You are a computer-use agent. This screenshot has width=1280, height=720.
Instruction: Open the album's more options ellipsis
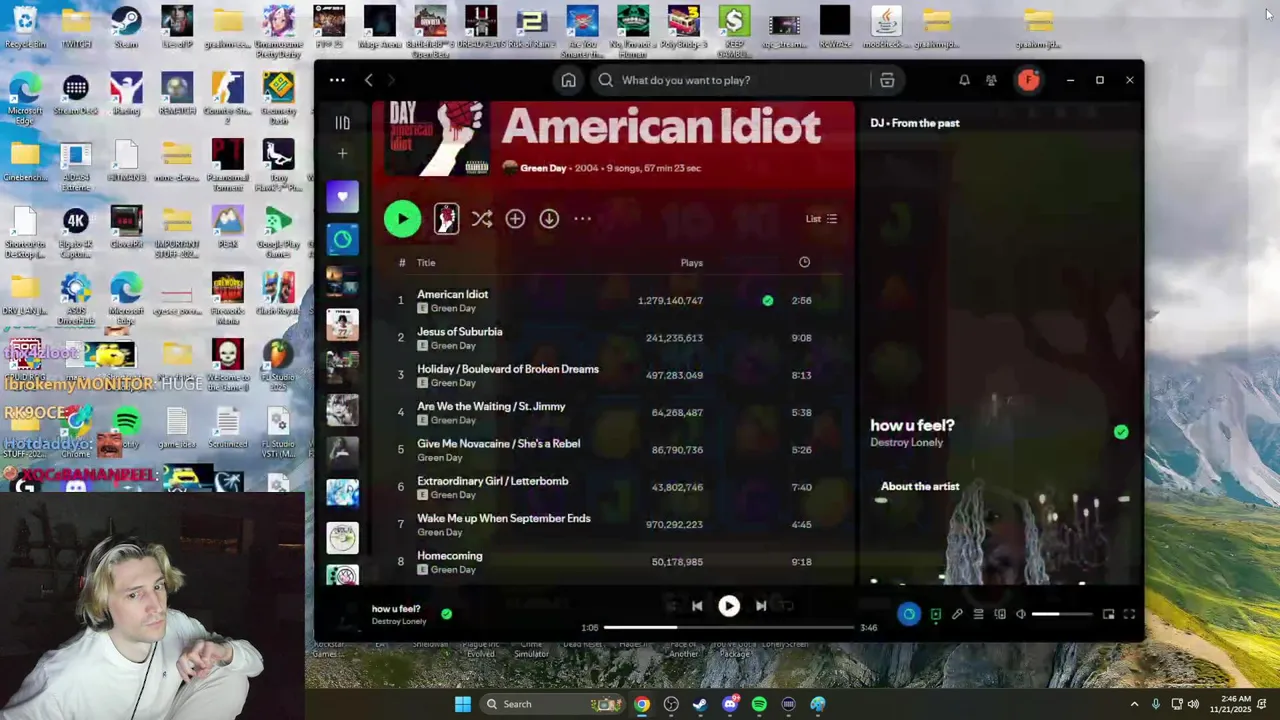[582, 219]
